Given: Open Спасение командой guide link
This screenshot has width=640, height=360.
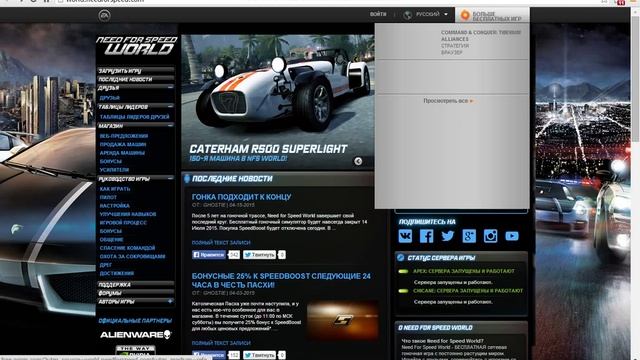Looking at the screenshot, I should point(127,248).
